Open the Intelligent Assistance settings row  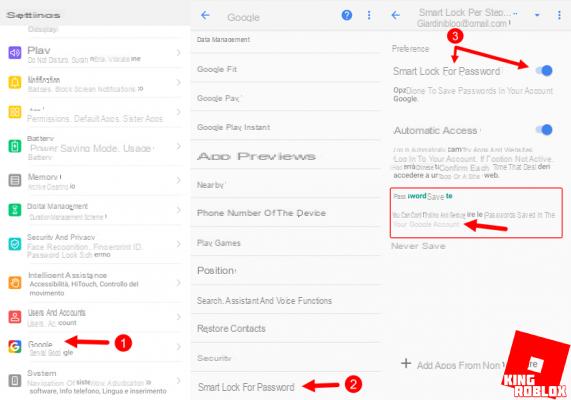click(x=95, y=283)
